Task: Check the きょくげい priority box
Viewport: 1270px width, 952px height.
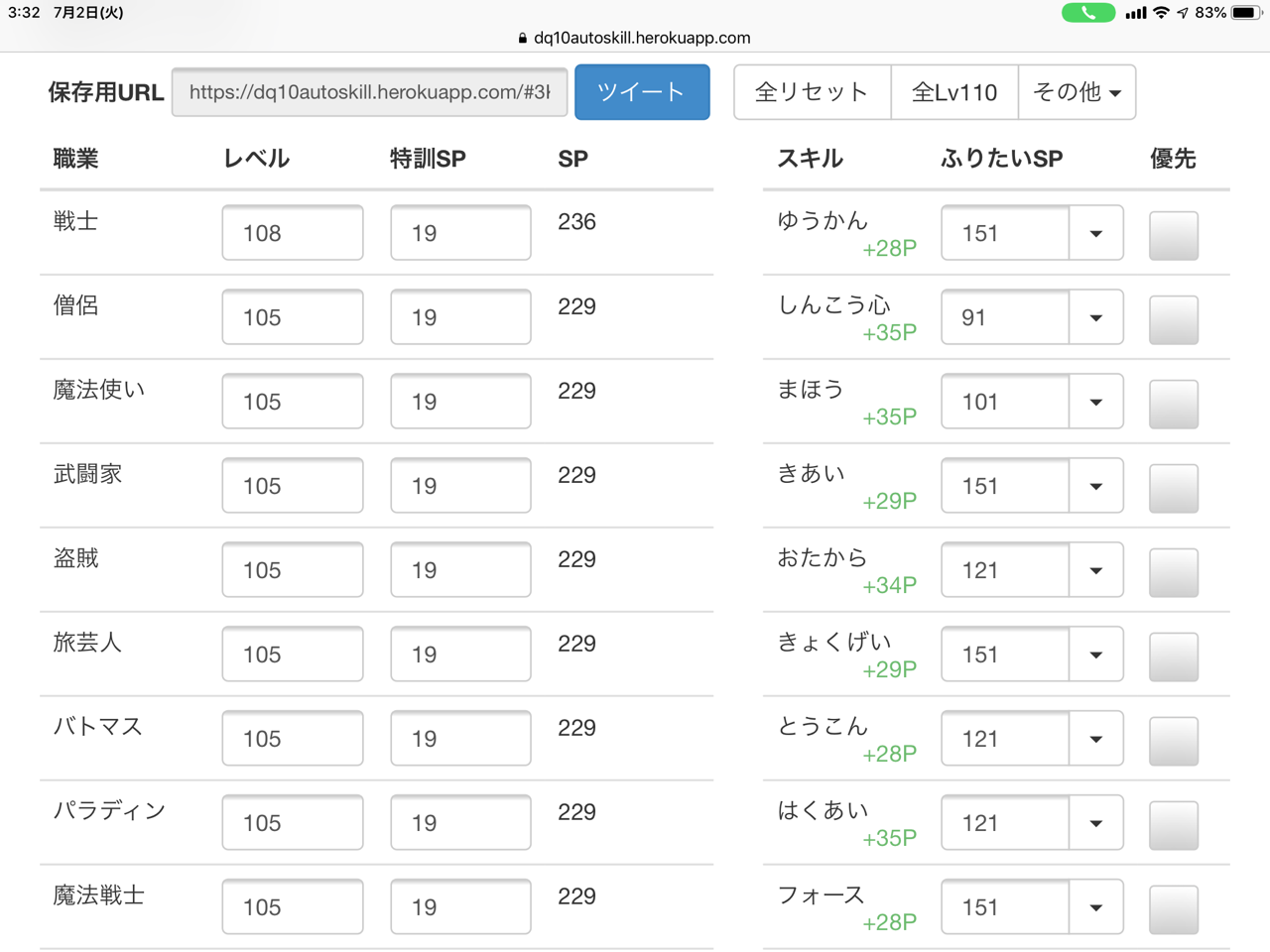Action: click(x=1174, y=657)
